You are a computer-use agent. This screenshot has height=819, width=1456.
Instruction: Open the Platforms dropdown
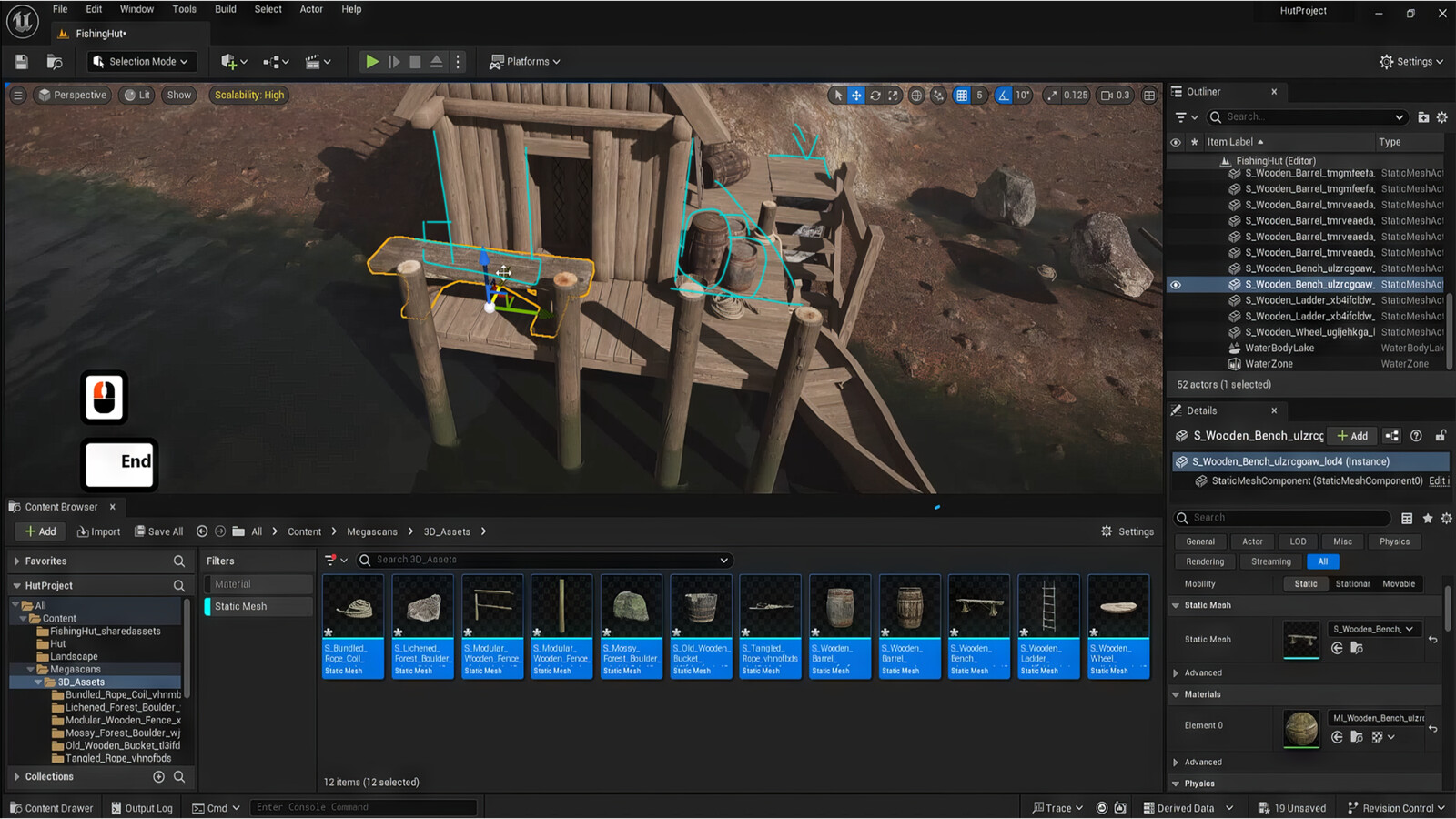pyautogui.click(x=525, y=61)
